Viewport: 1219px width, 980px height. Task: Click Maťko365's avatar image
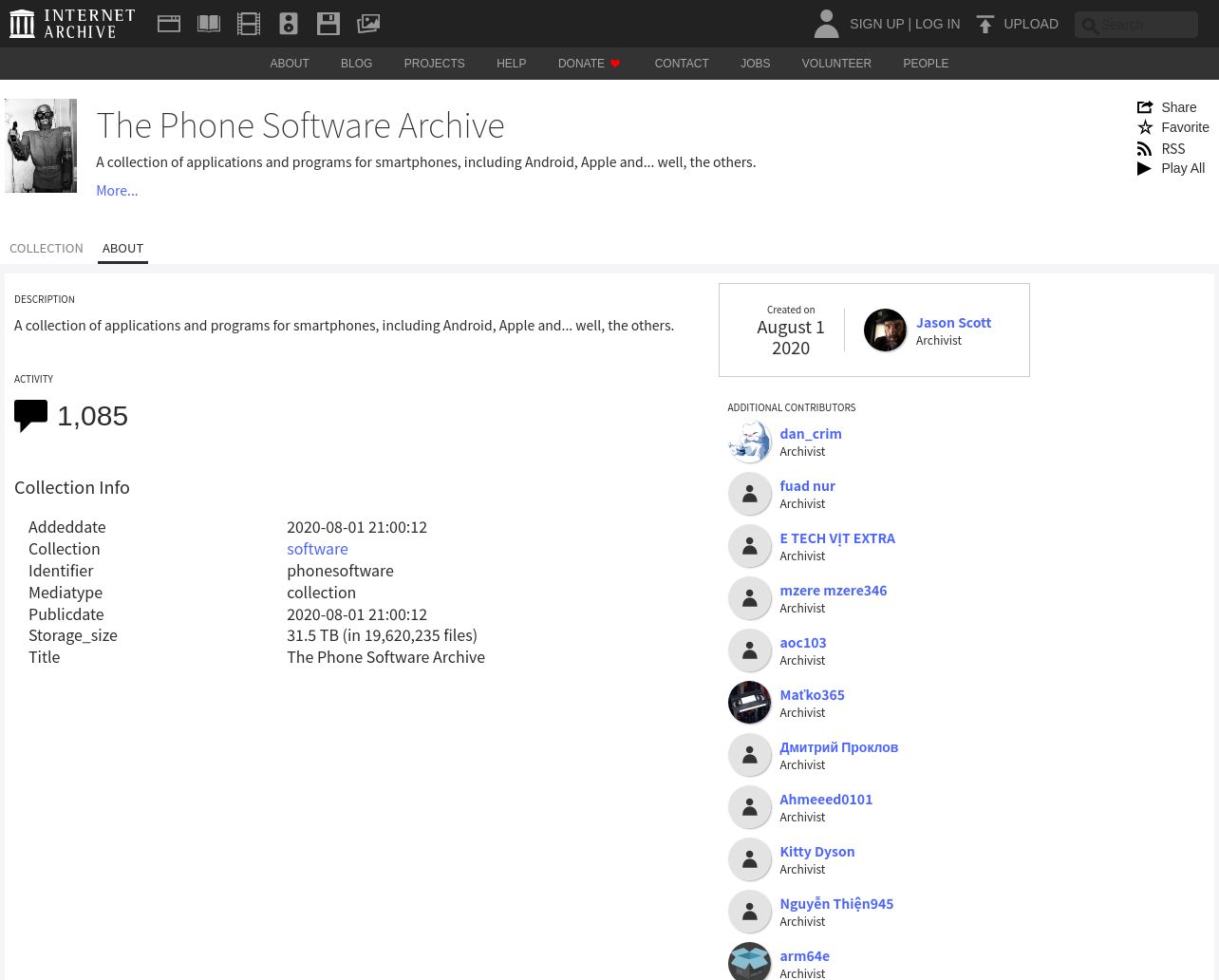[749, 703]
